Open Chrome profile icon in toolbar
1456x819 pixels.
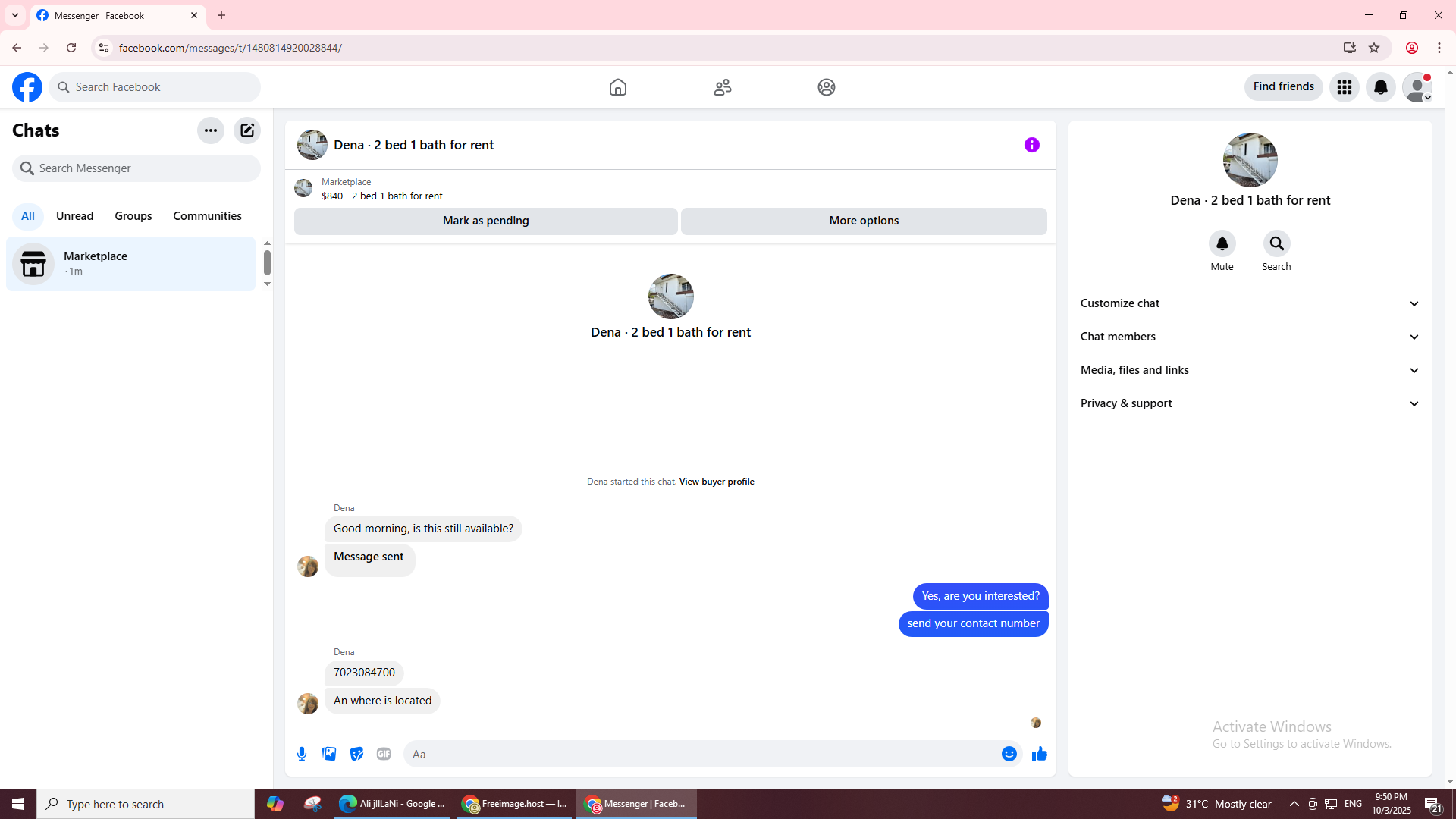(x=1412, y=48)
